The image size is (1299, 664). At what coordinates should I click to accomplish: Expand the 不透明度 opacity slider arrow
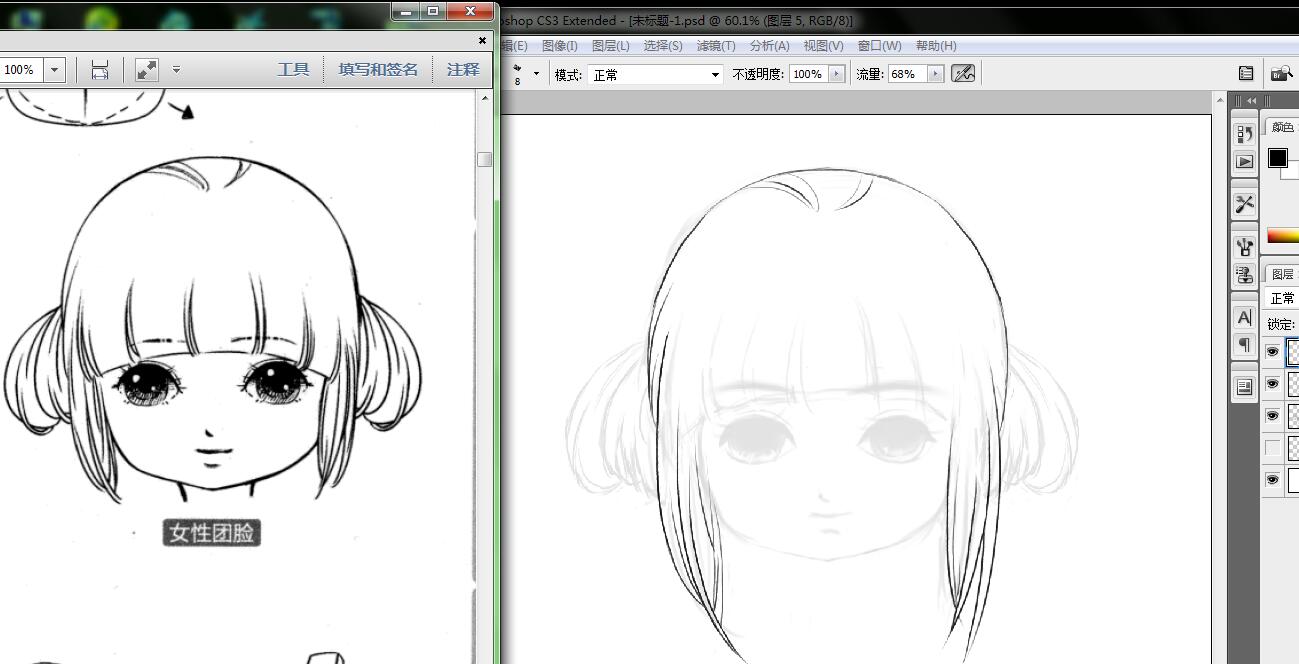(837, 74)
